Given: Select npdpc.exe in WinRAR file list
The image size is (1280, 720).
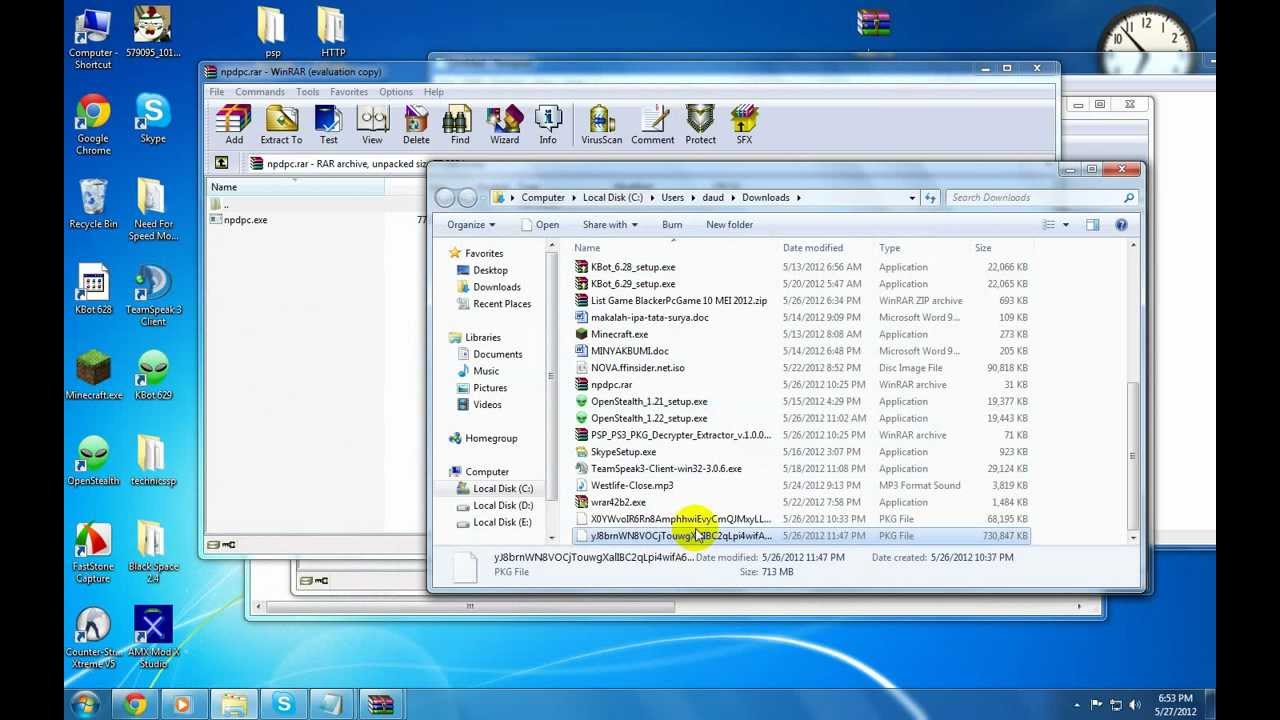Looking at the screenshot, I should pos(245,220).
